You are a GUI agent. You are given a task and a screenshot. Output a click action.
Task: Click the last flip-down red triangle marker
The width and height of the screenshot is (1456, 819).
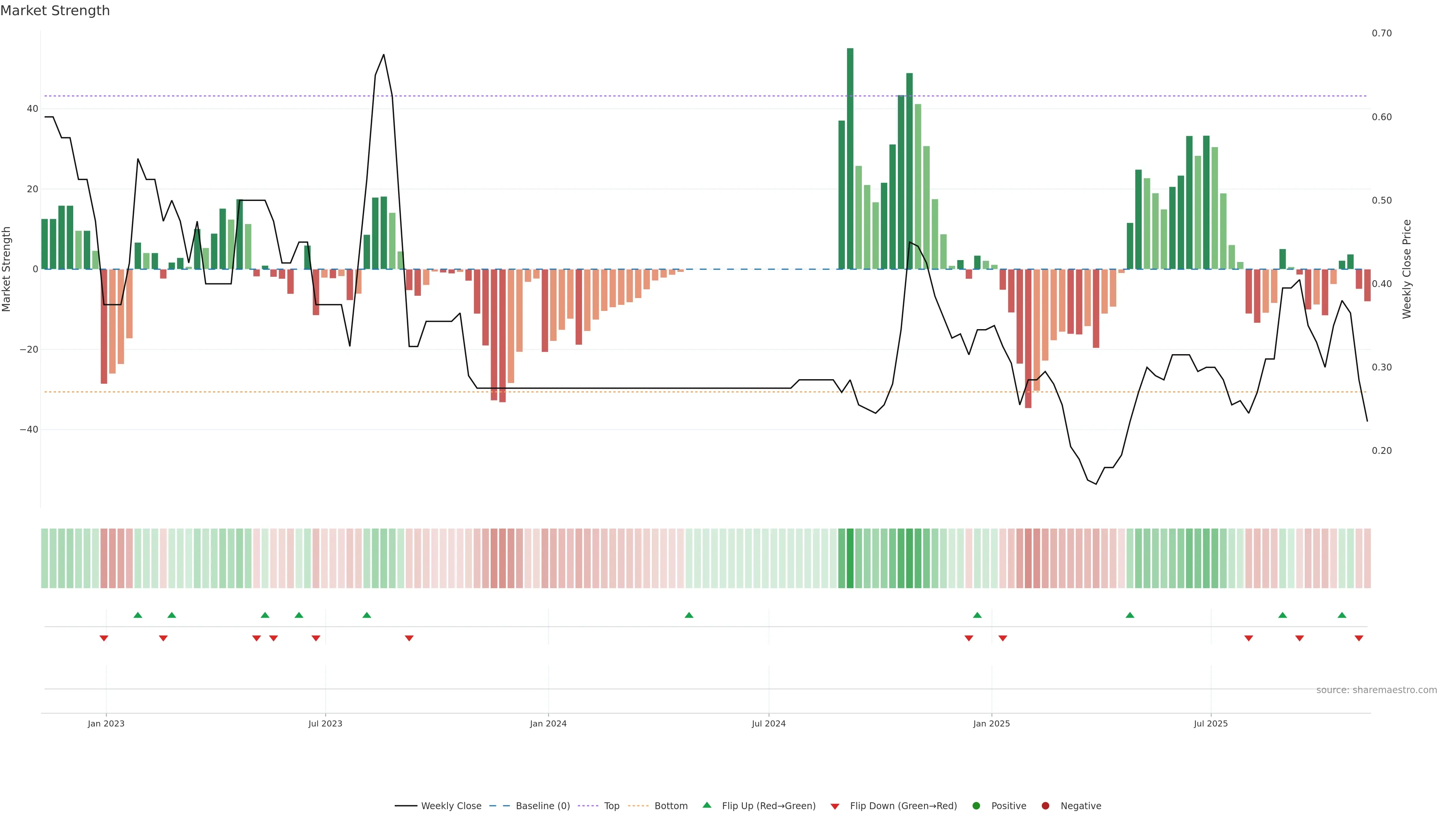[1359, 638]
